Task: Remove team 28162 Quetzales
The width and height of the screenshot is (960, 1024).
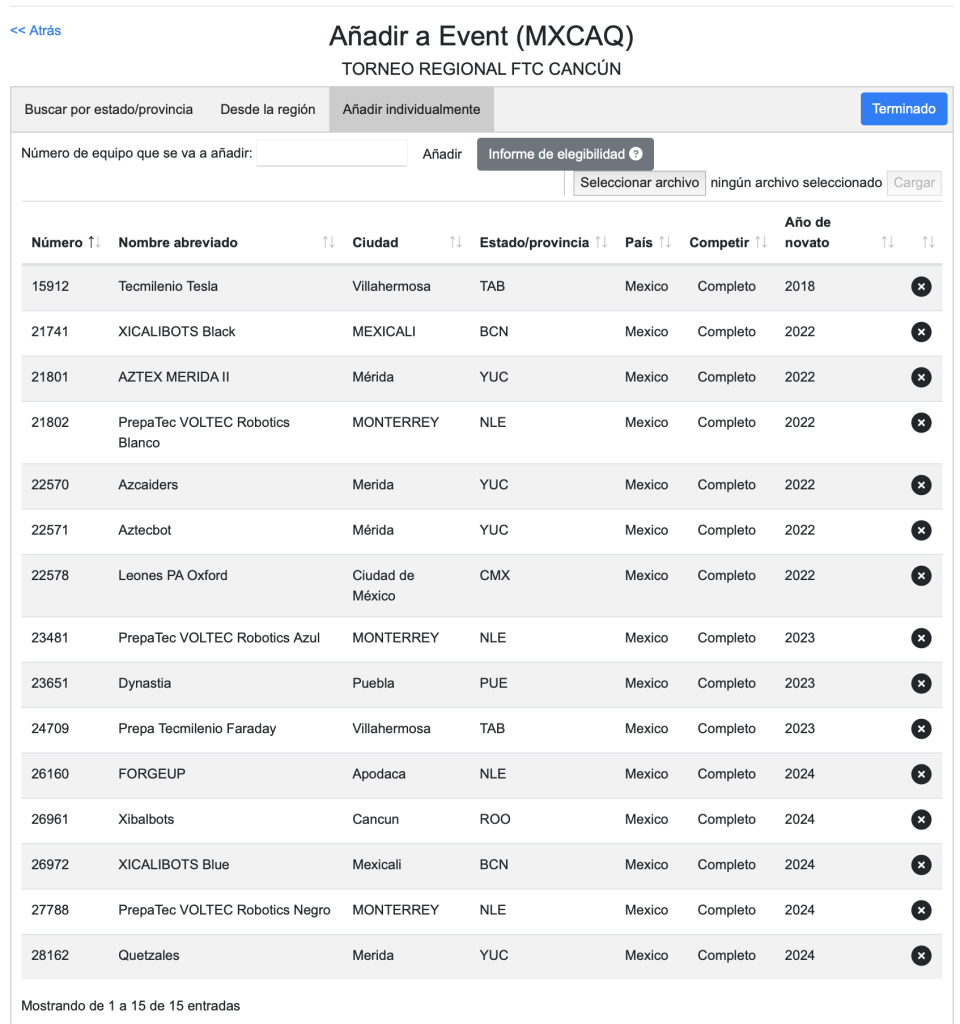Action: pos(921,956)
